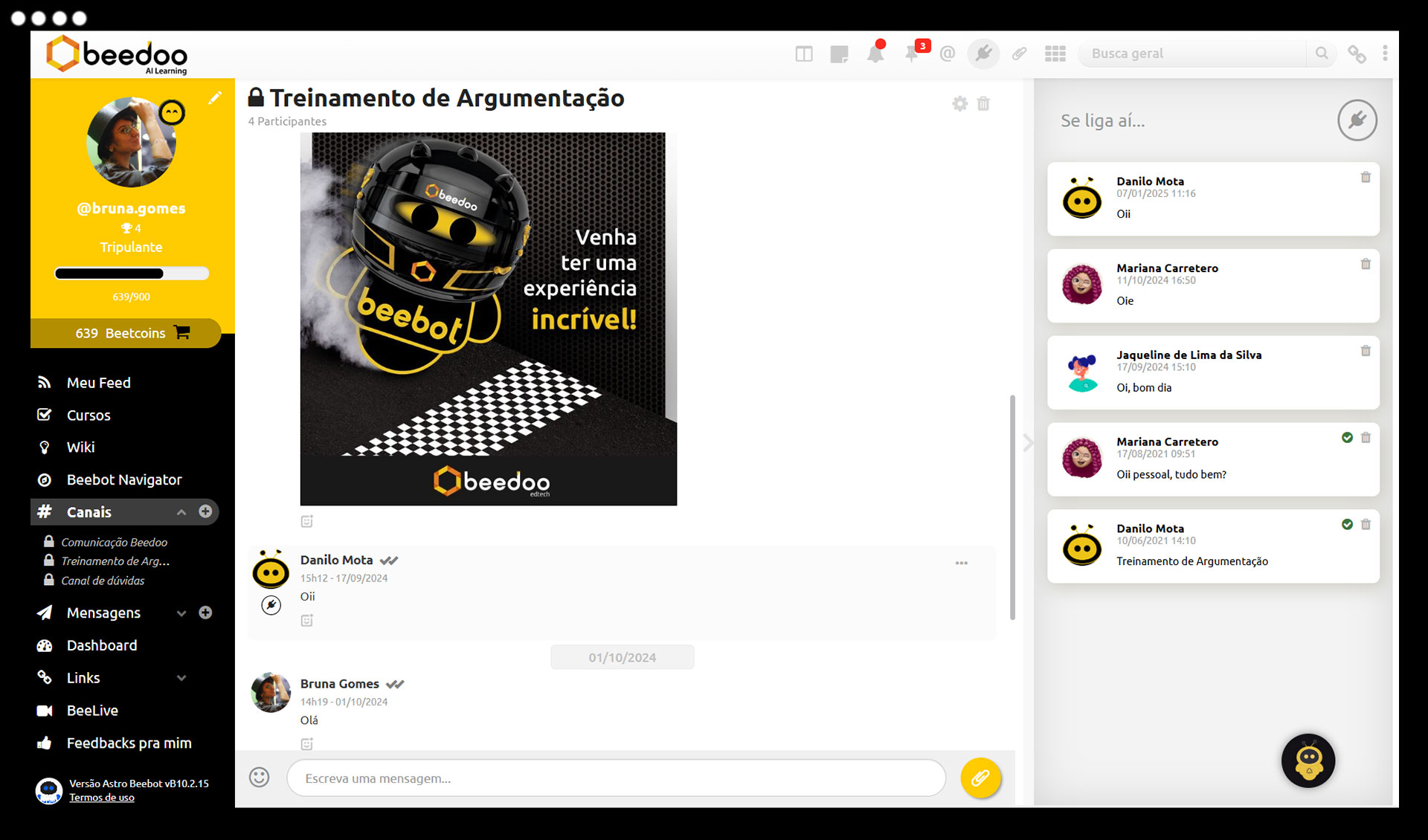
Task: Click the 01/10/2024 date separator
Action: [622, 658]
